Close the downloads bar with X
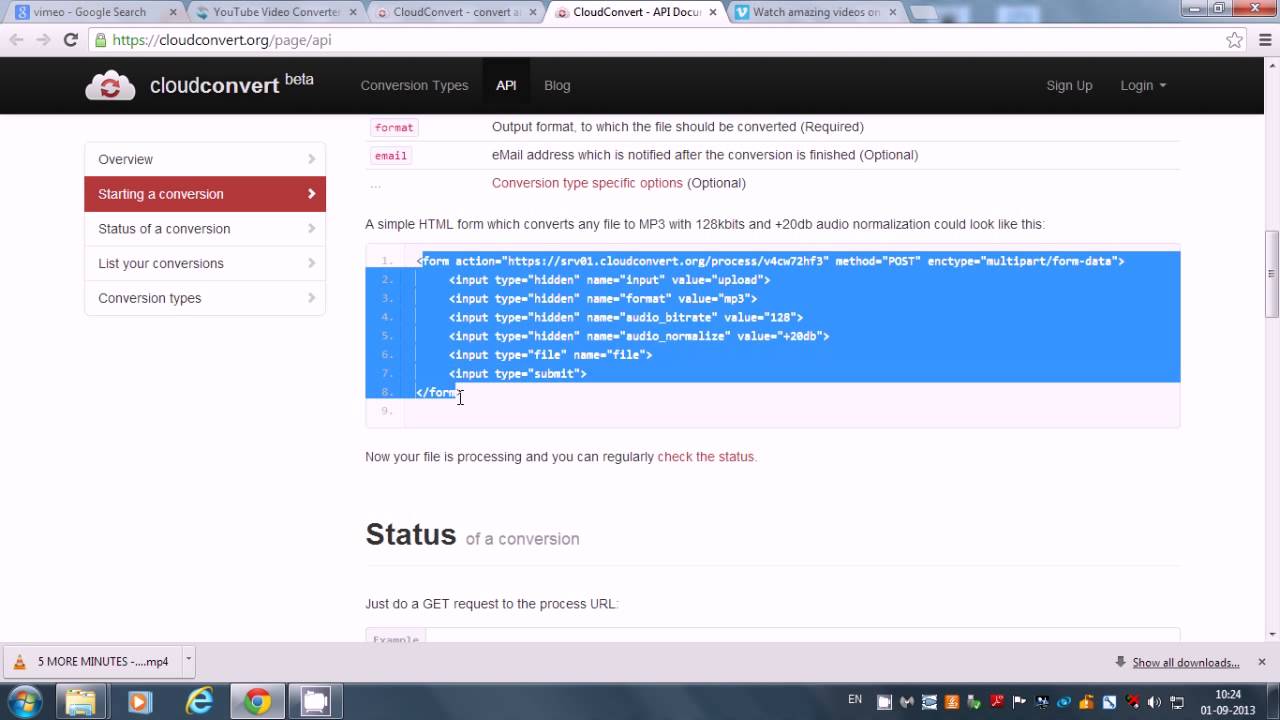Viewport: 1280px width, 720px height. pos(1262,662)
